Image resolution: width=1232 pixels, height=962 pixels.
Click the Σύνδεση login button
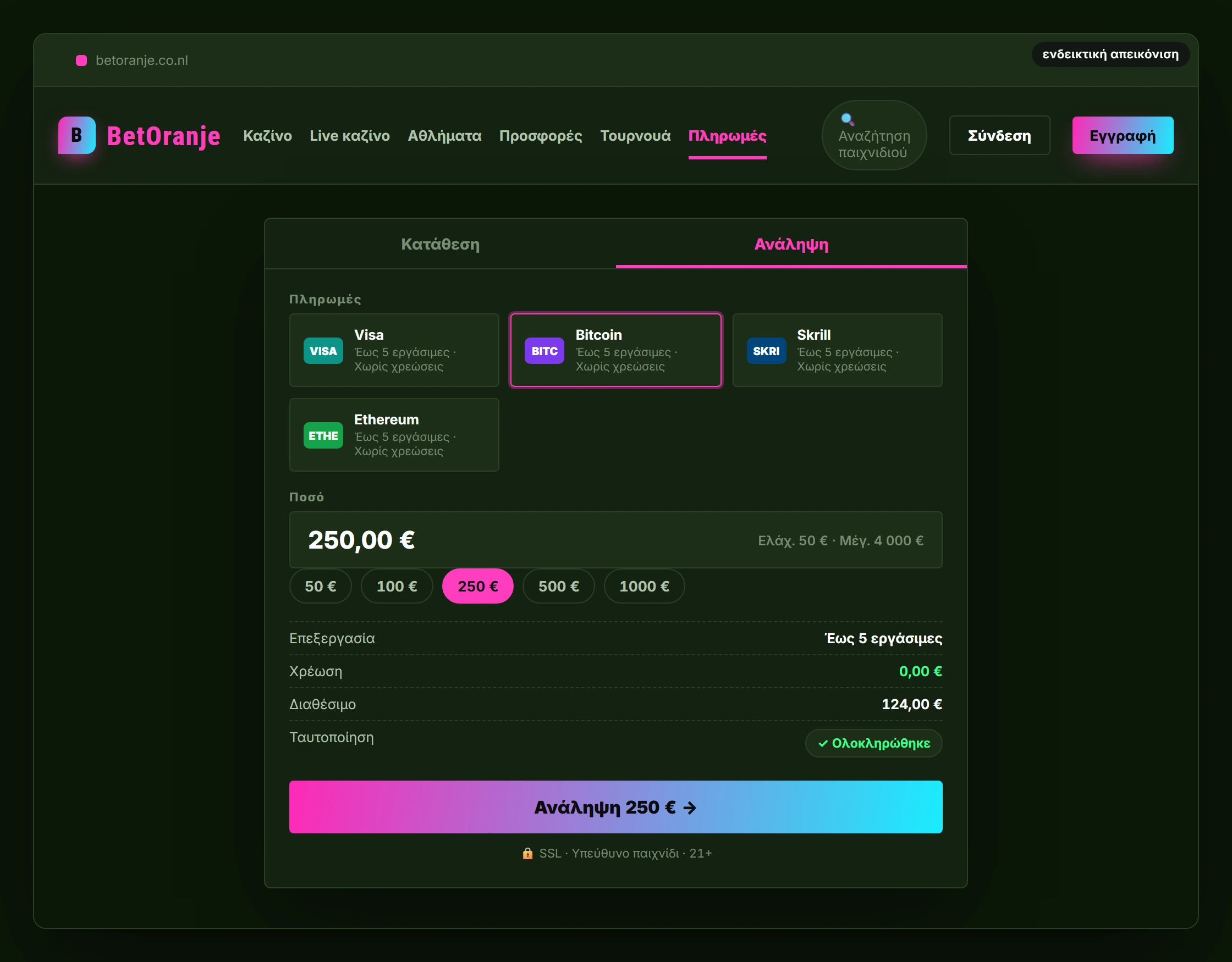(999, 135)
